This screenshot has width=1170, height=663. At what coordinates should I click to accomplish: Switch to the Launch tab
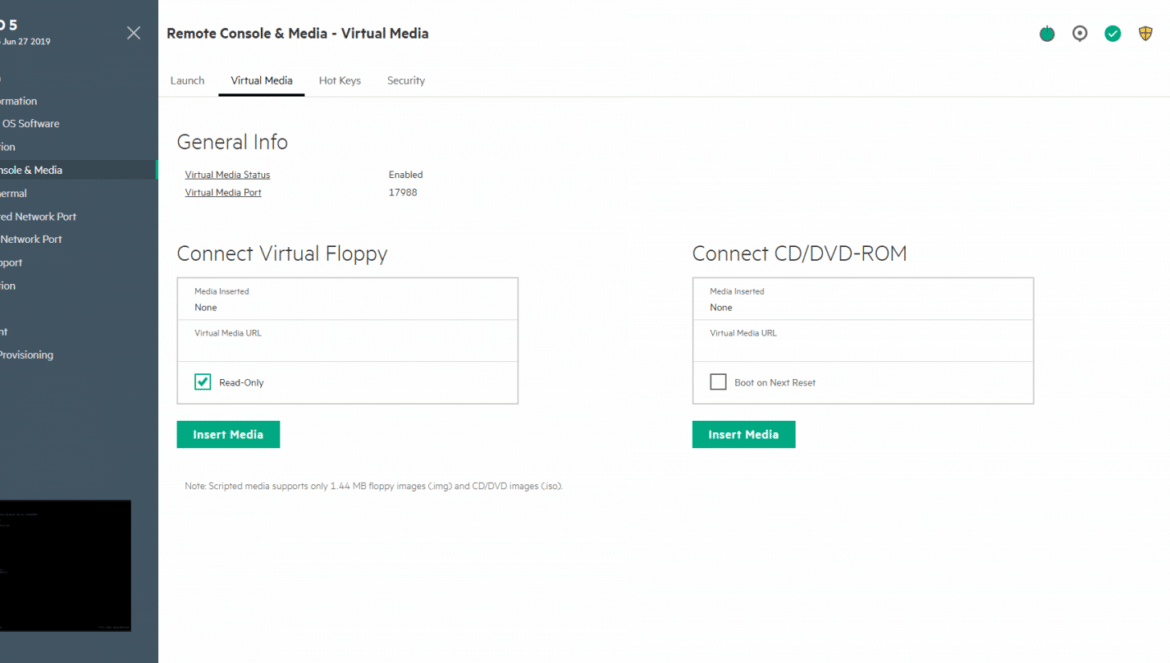click(187, 81)
